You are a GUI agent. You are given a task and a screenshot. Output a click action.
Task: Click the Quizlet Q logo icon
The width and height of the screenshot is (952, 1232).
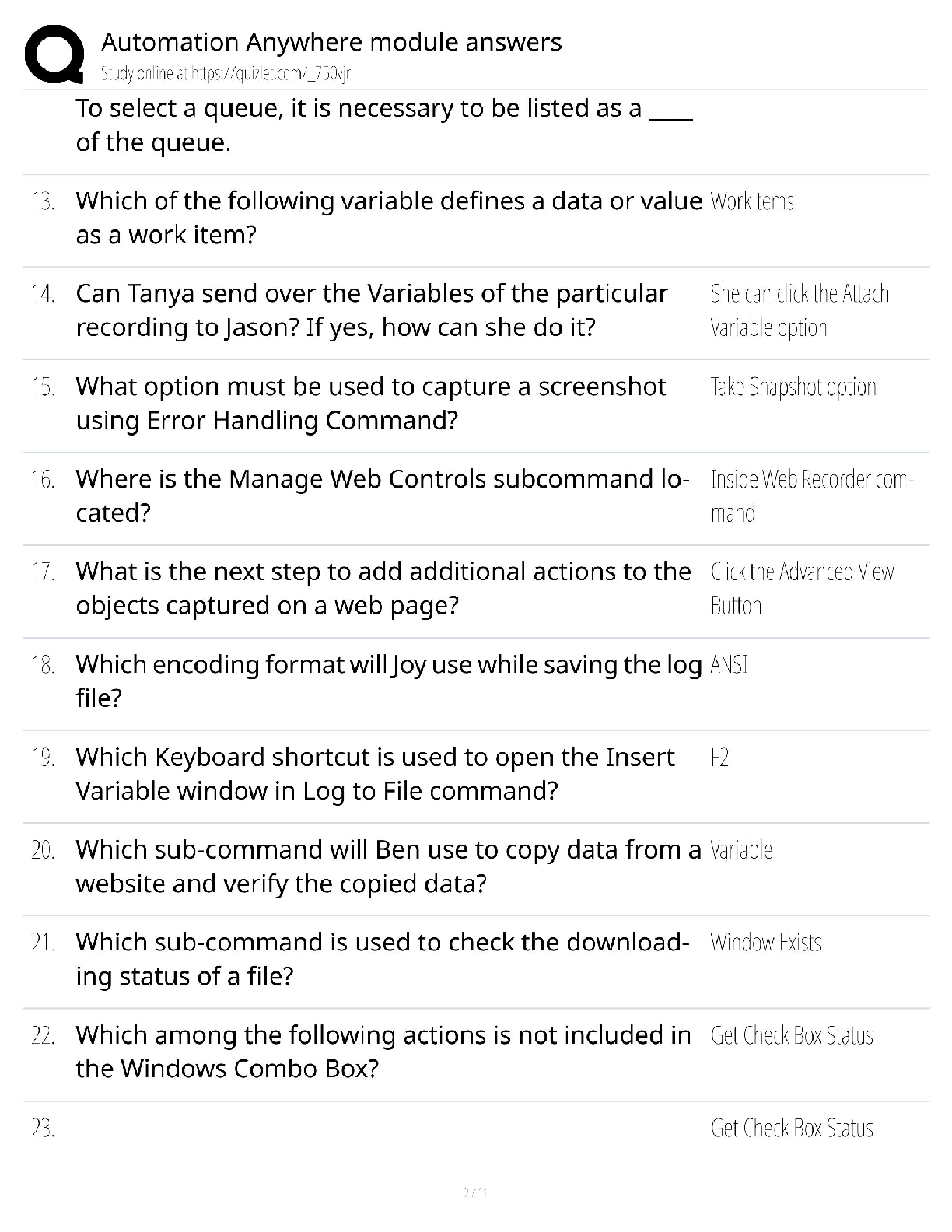coord(54,54)
